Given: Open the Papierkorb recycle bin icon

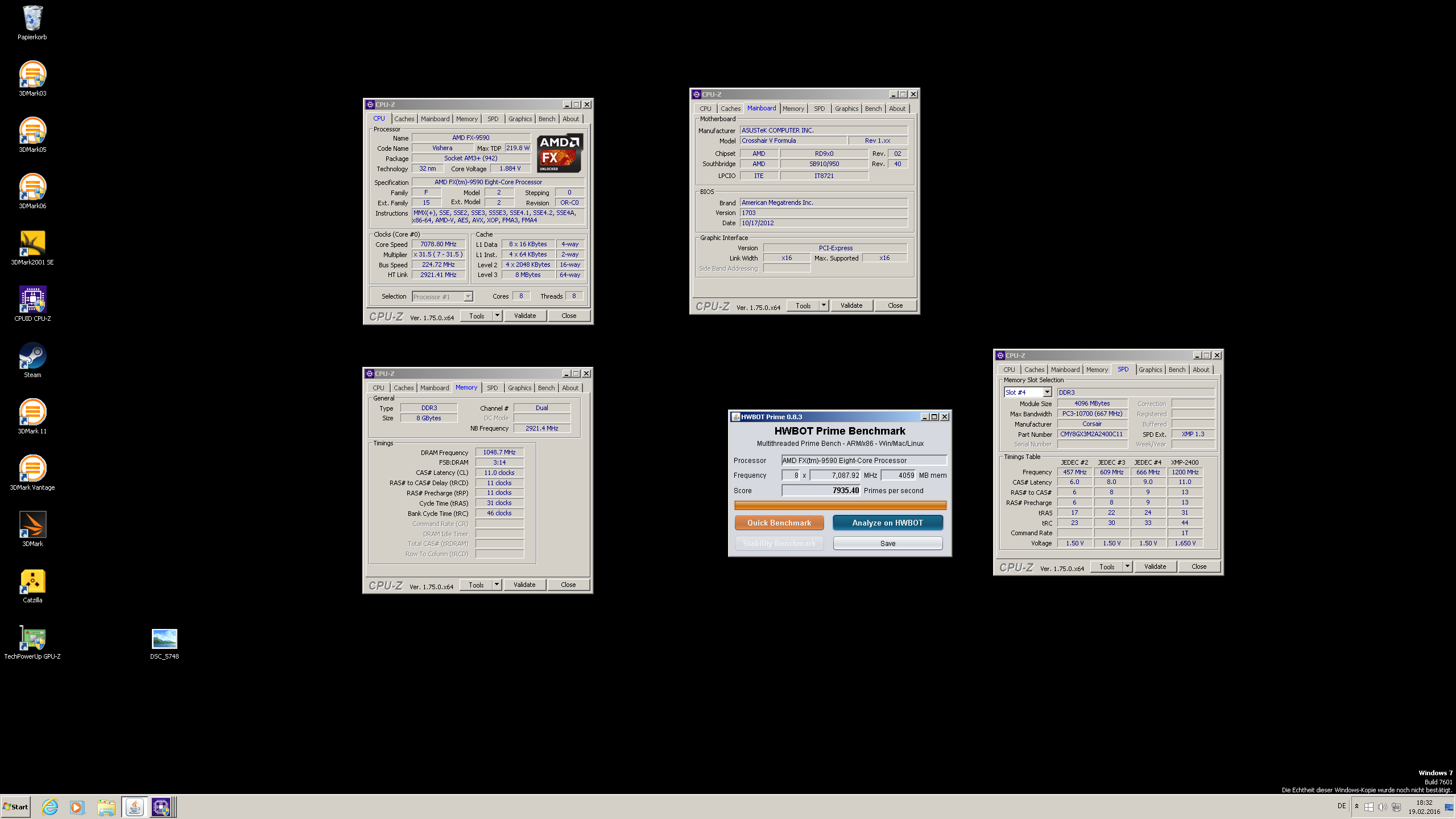Looking at the screenshot, I should (x=32, y=23).
